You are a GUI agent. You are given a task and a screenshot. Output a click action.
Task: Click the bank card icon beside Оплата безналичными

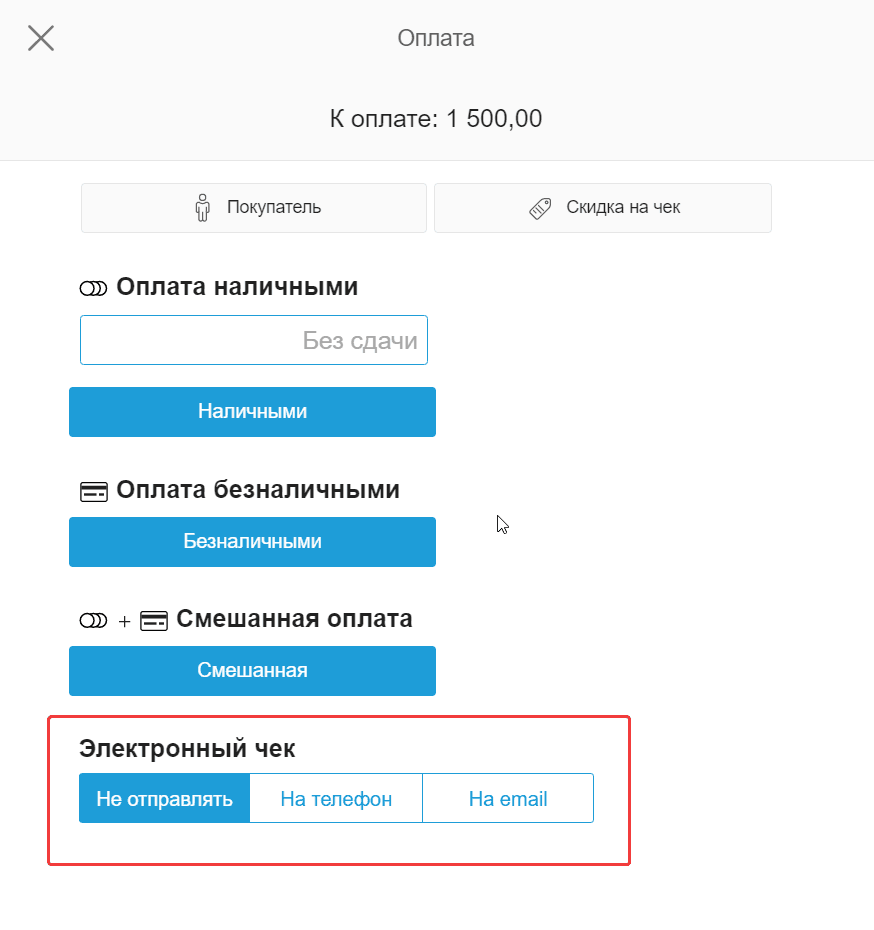click(x=93, y=490)
